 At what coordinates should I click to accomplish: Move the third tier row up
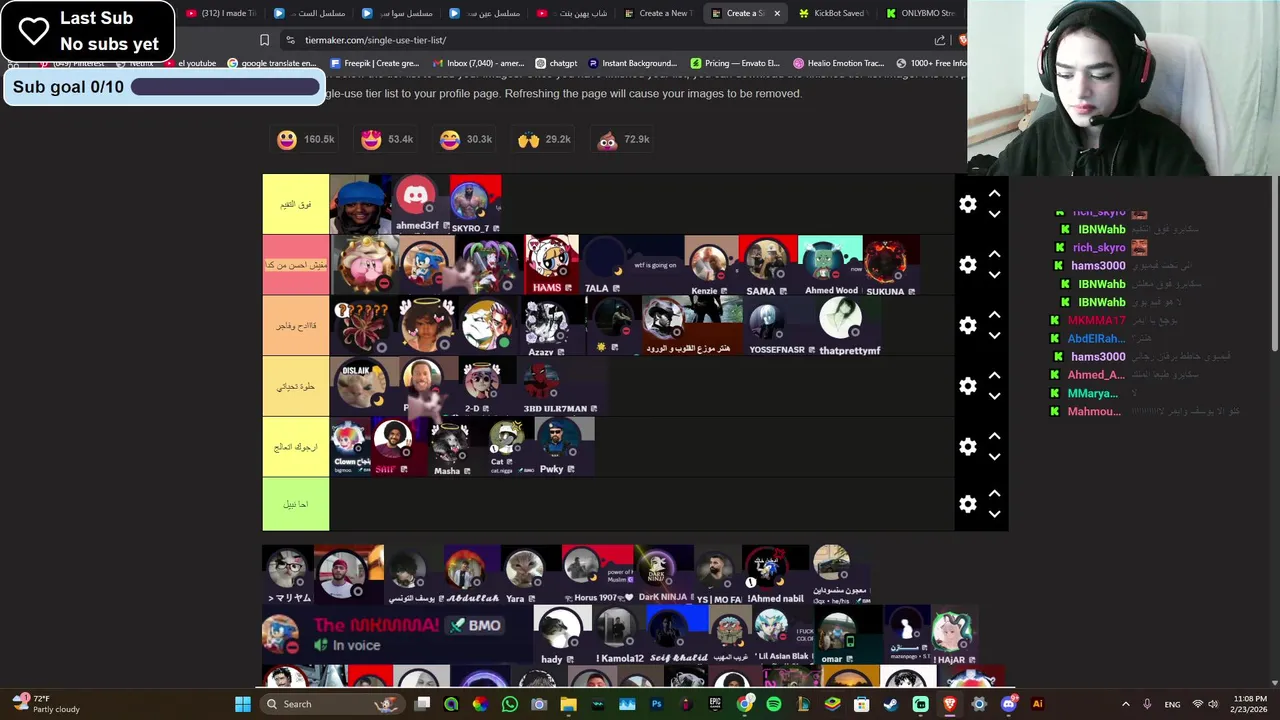[x=994, y=315]
